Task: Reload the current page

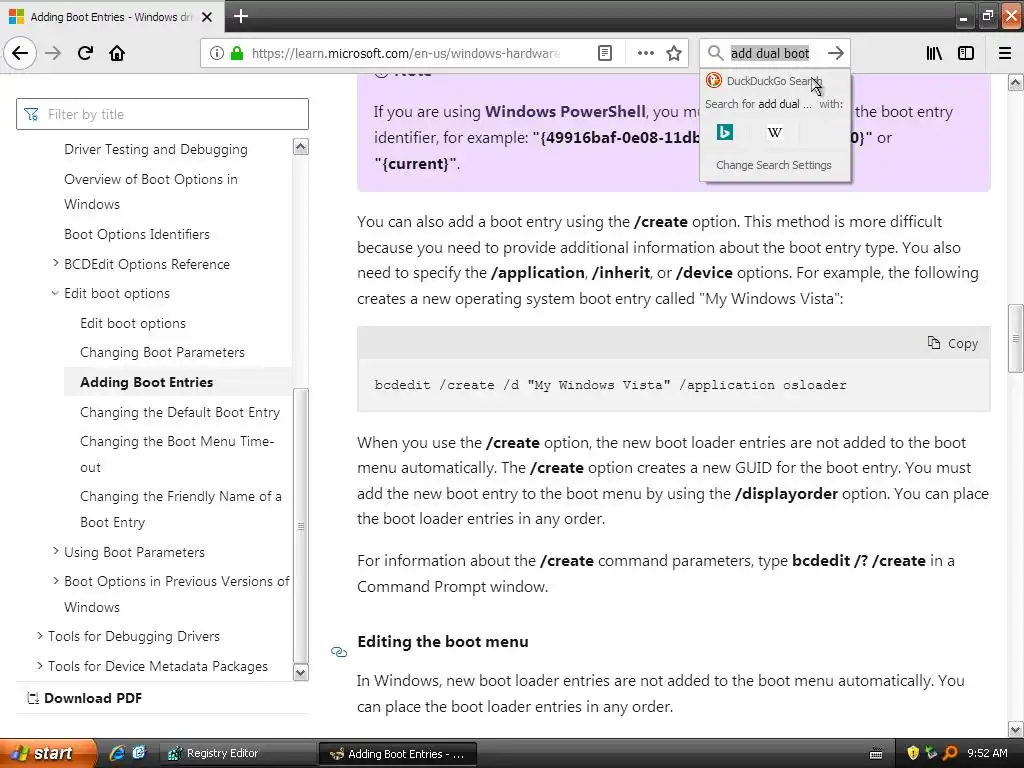Action: click(85, 53)
